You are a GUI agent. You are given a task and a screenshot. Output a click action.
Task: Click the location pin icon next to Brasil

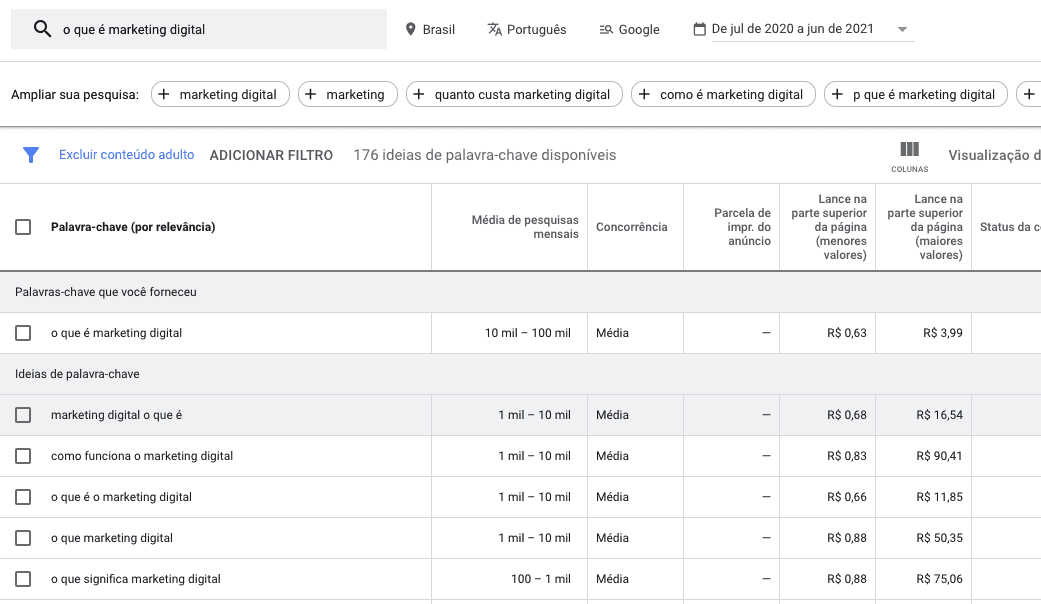410,29
